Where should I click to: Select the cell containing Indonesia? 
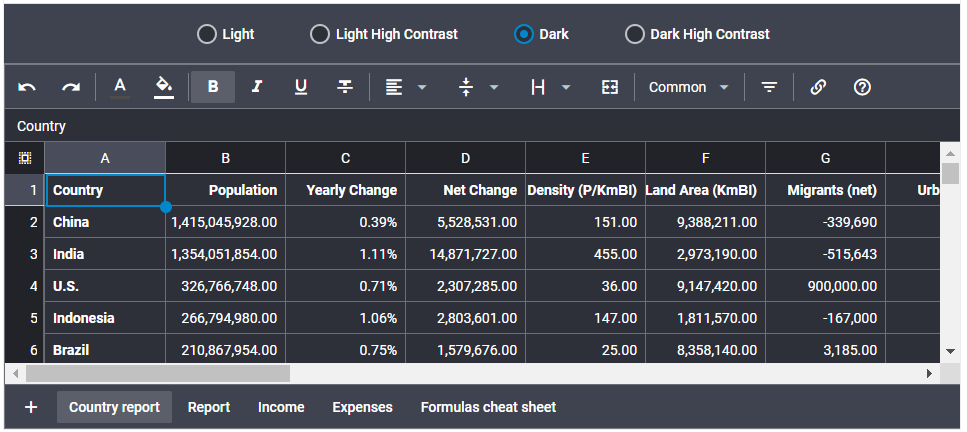pyautogui.click(x=105, y=318)
